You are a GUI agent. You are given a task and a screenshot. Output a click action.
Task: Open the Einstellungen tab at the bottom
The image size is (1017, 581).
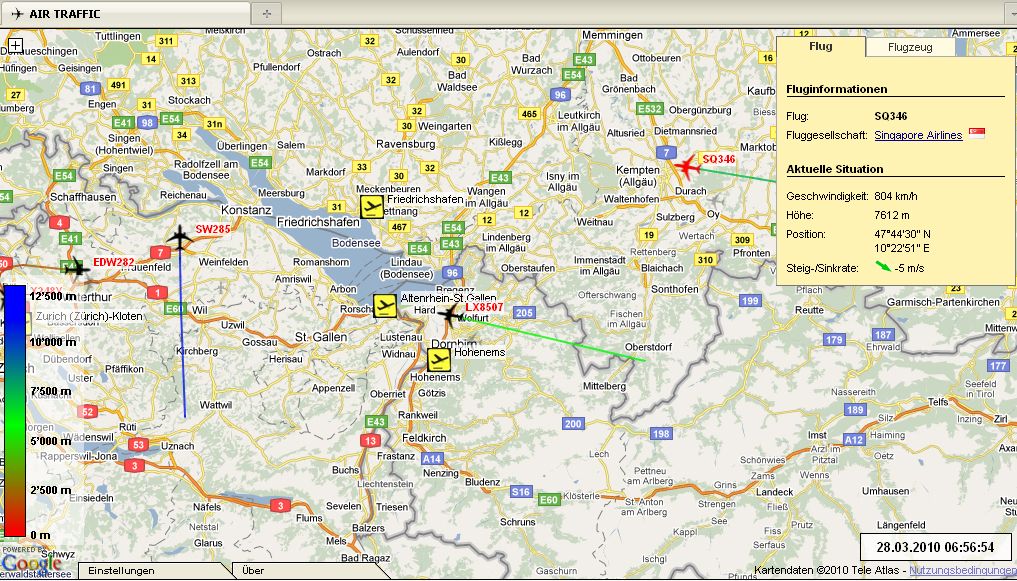click(x=121, y=571)
